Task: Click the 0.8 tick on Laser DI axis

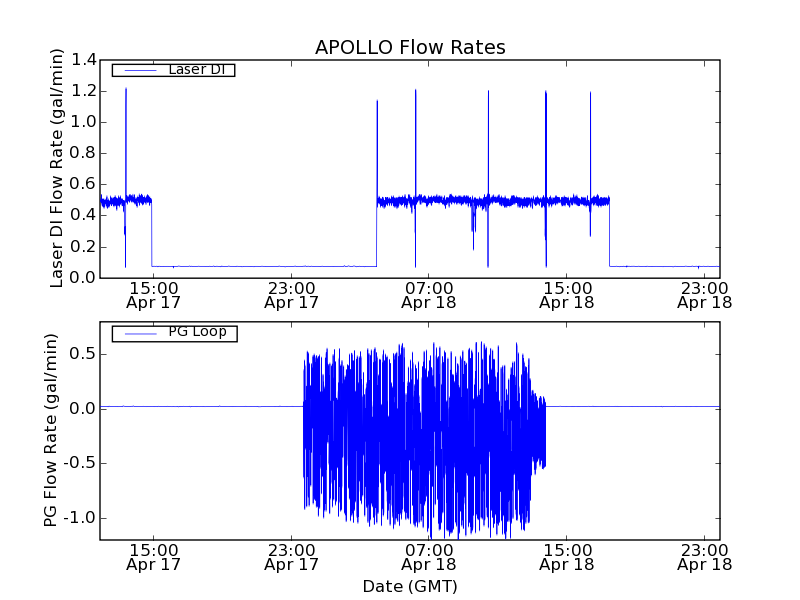Action: (x=83, y=154)
